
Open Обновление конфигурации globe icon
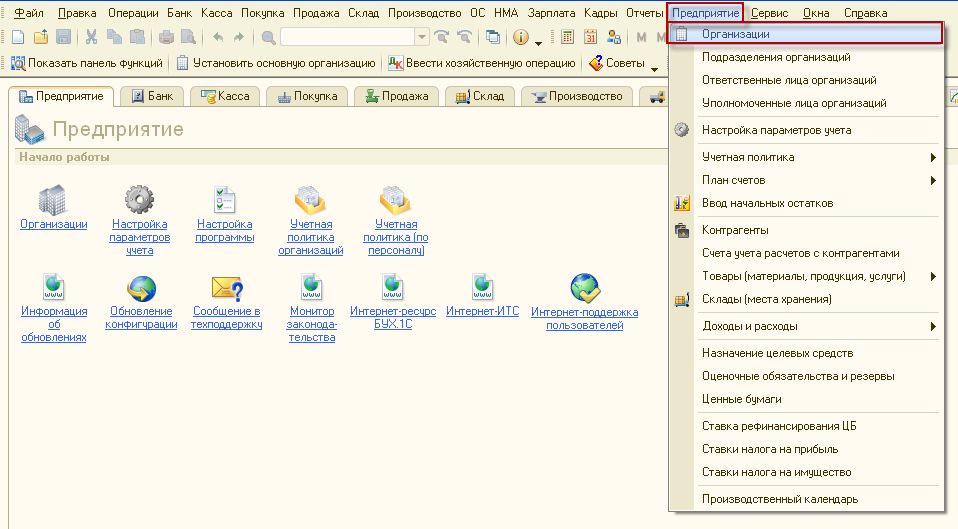[x=141, y=289]
